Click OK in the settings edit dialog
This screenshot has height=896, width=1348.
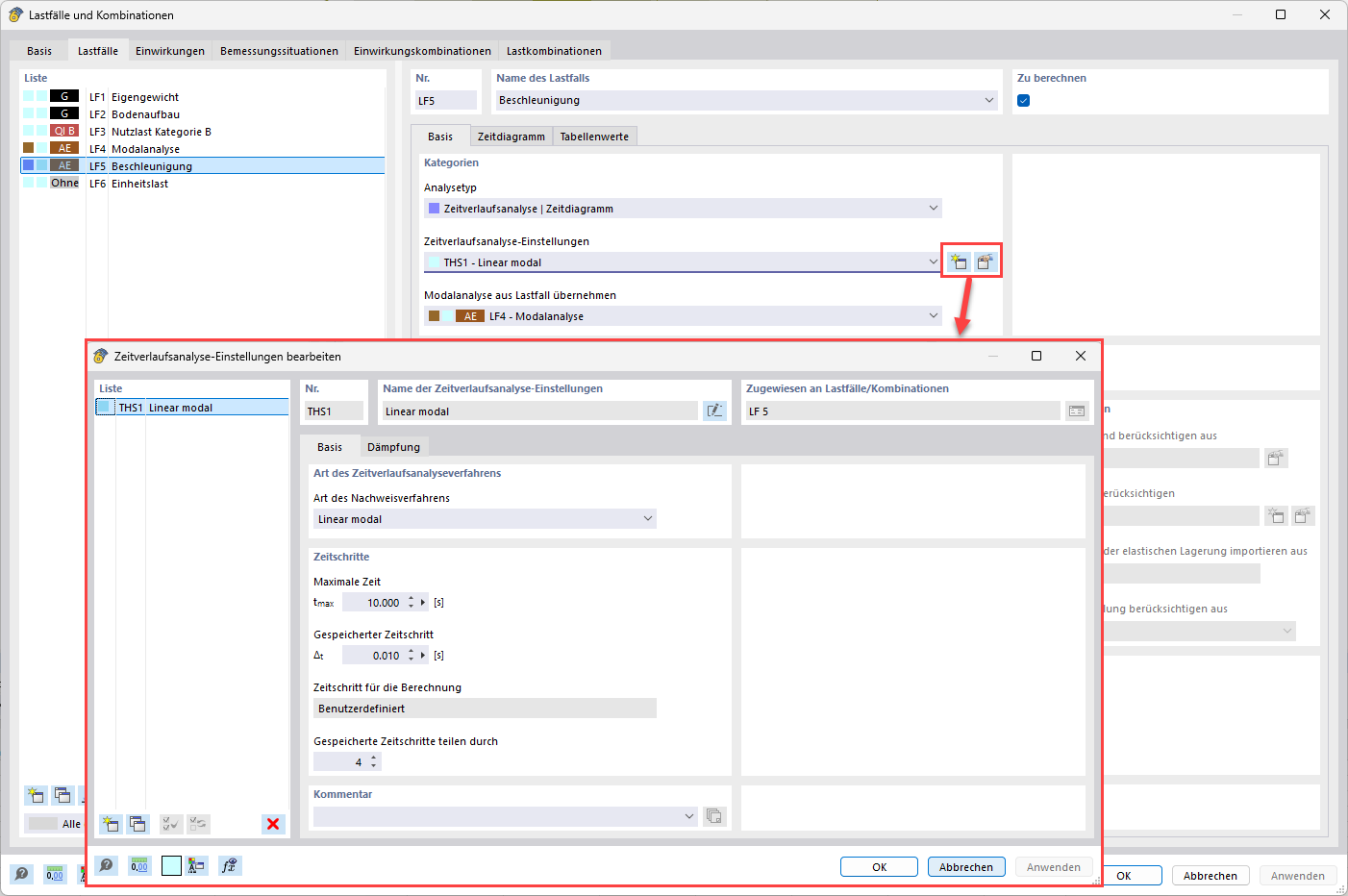[x=879, y=867]
